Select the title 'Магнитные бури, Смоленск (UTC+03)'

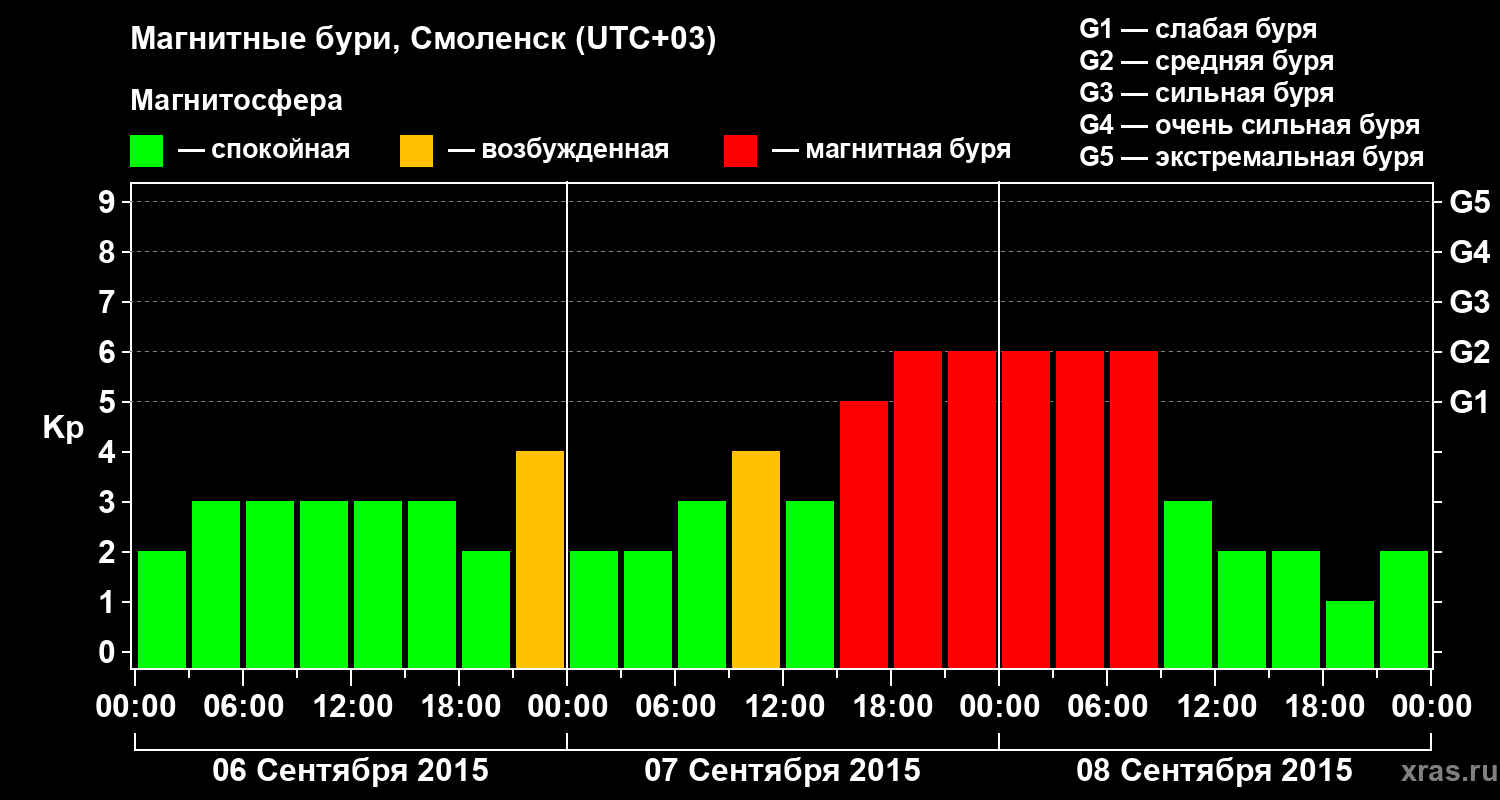point(423,41)
